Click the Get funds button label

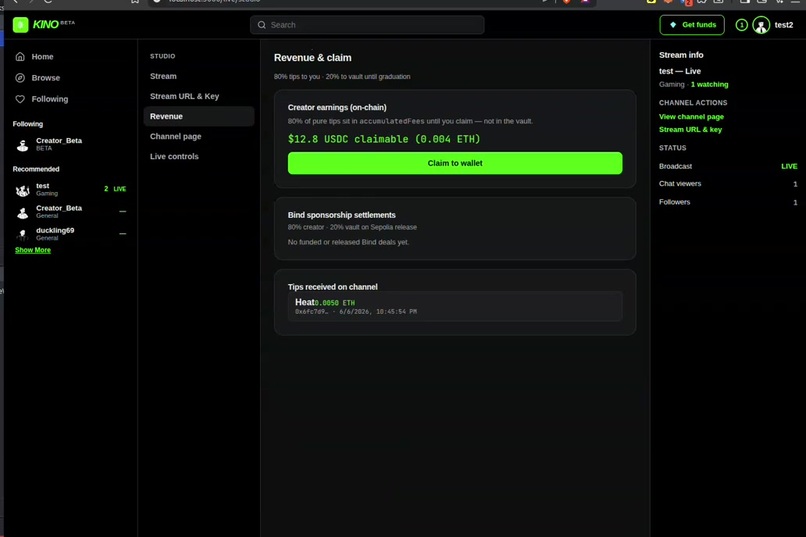pos(699,25)
